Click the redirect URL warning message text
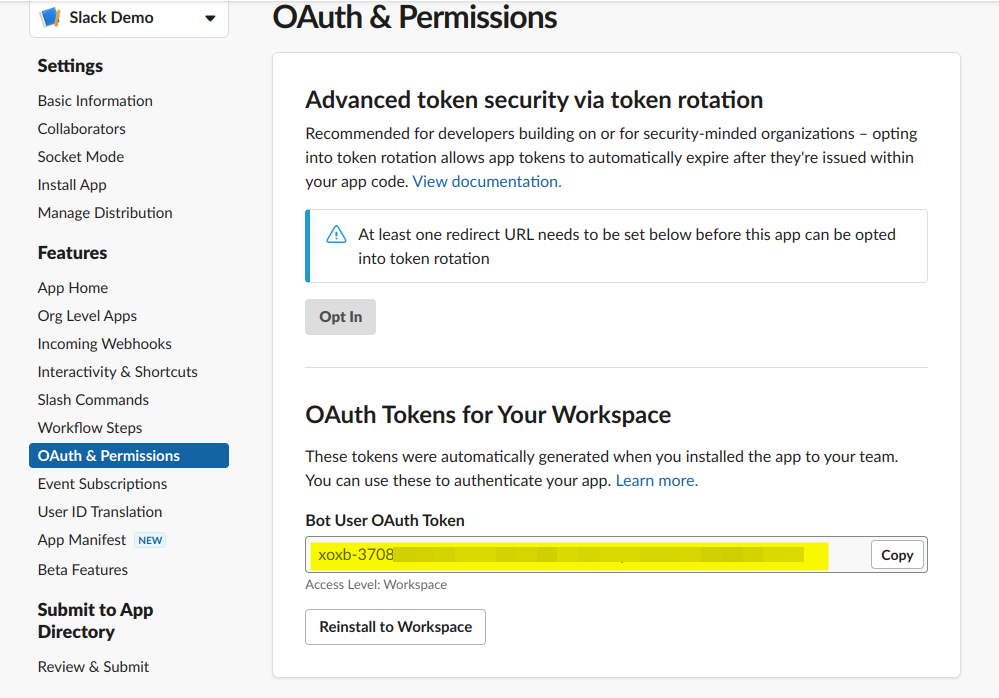Screen dimensions: 999x698 click(x=627, y=246)
